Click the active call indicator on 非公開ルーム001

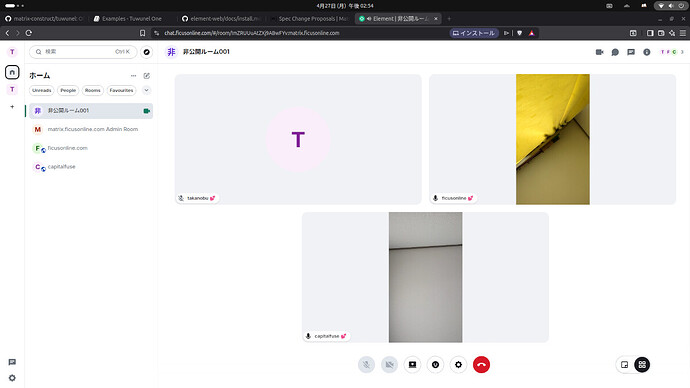click(147, 111)
